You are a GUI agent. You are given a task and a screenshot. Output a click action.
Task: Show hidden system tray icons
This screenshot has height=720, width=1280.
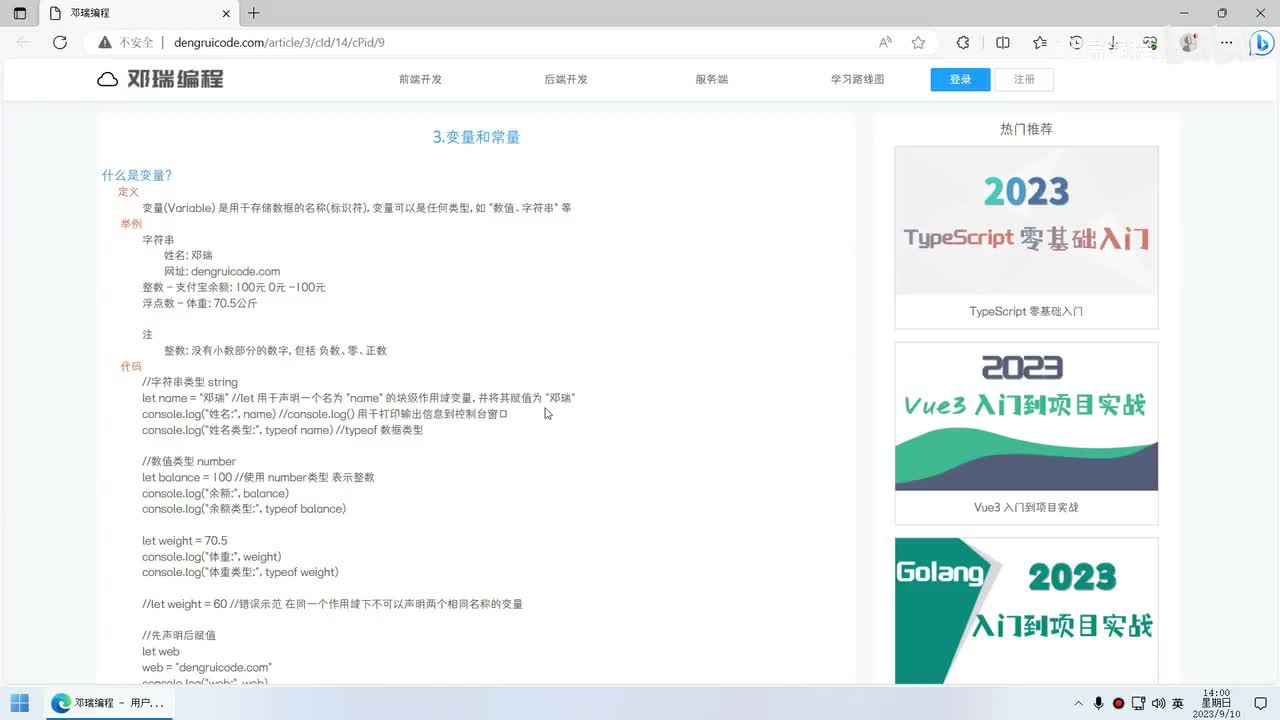pyautogui.click(x=1078, y=703)
